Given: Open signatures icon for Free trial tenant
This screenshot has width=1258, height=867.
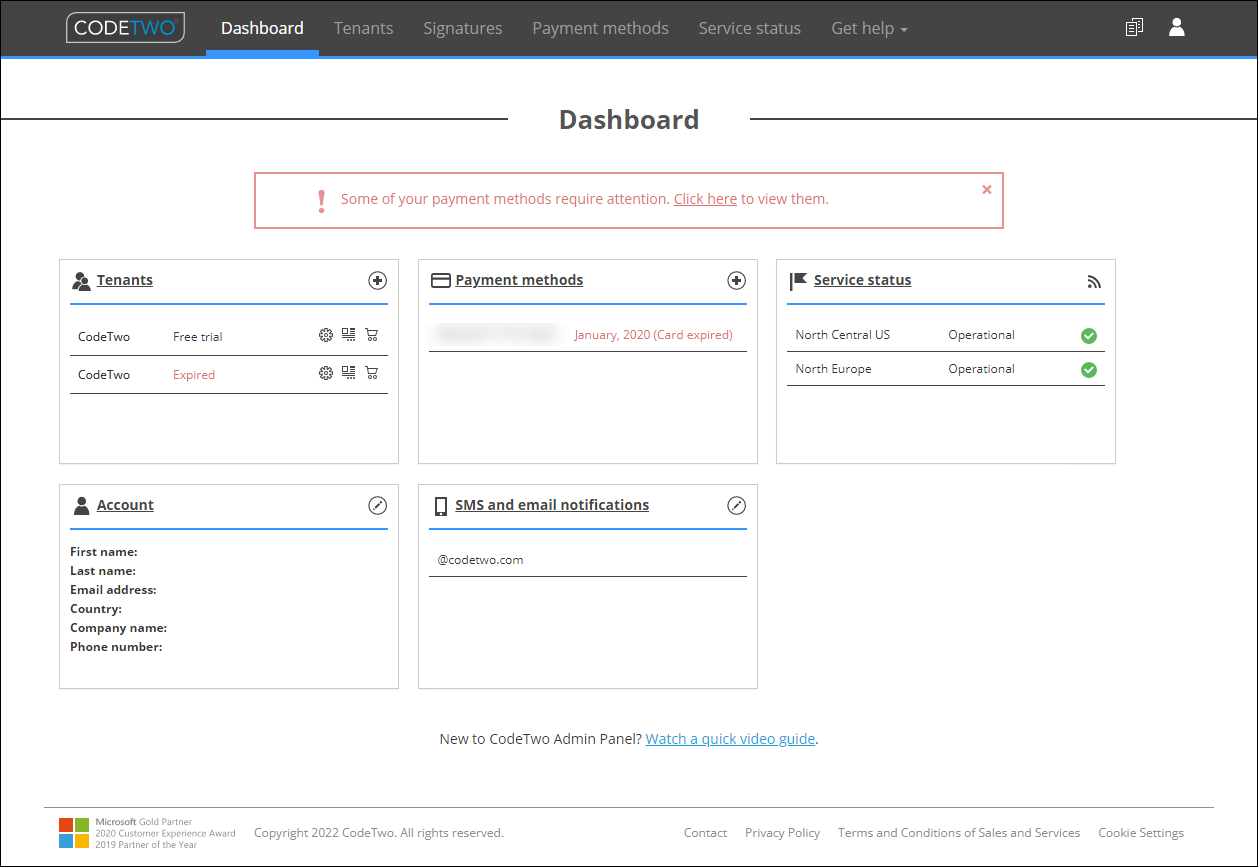Looking at the screenshot, I should pyautogui.click(x=348, y=336).
